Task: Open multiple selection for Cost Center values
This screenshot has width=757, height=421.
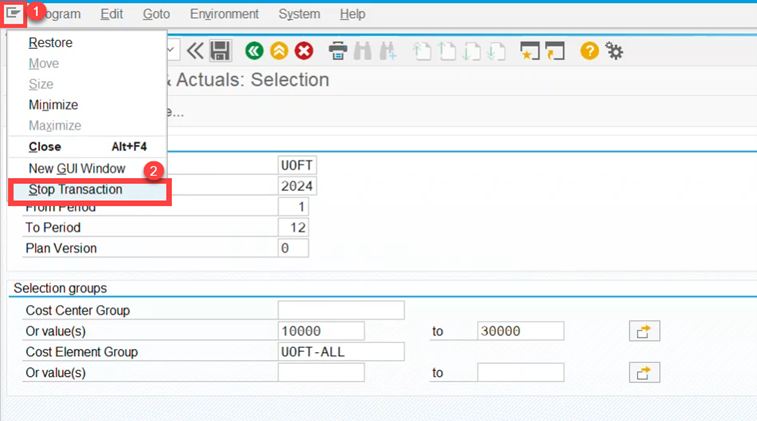Action: pyautogui.click(x=644, y=331)
